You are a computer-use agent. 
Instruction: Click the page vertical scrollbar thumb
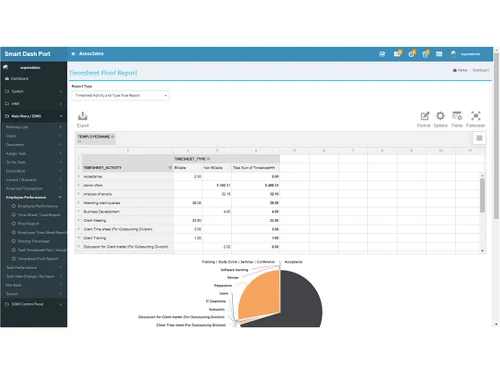point(496,136)
